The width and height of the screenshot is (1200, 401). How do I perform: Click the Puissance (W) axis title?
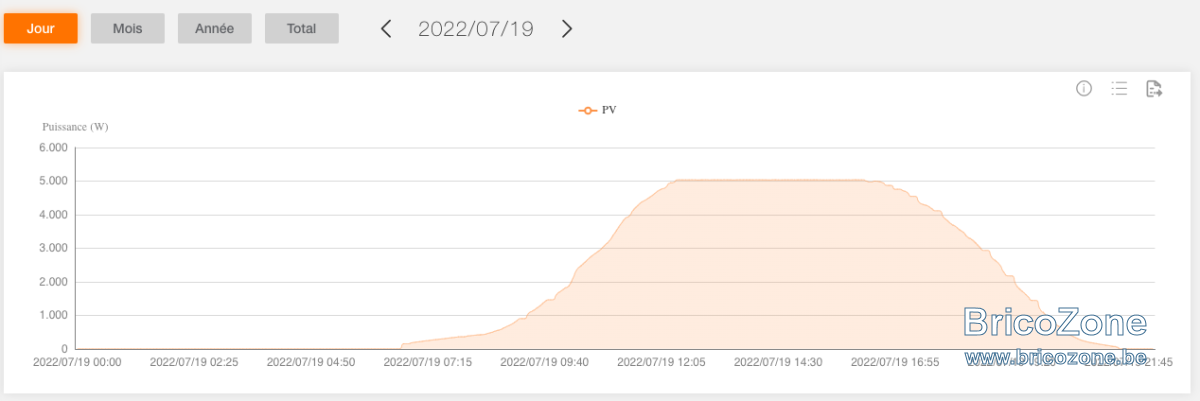75,127
